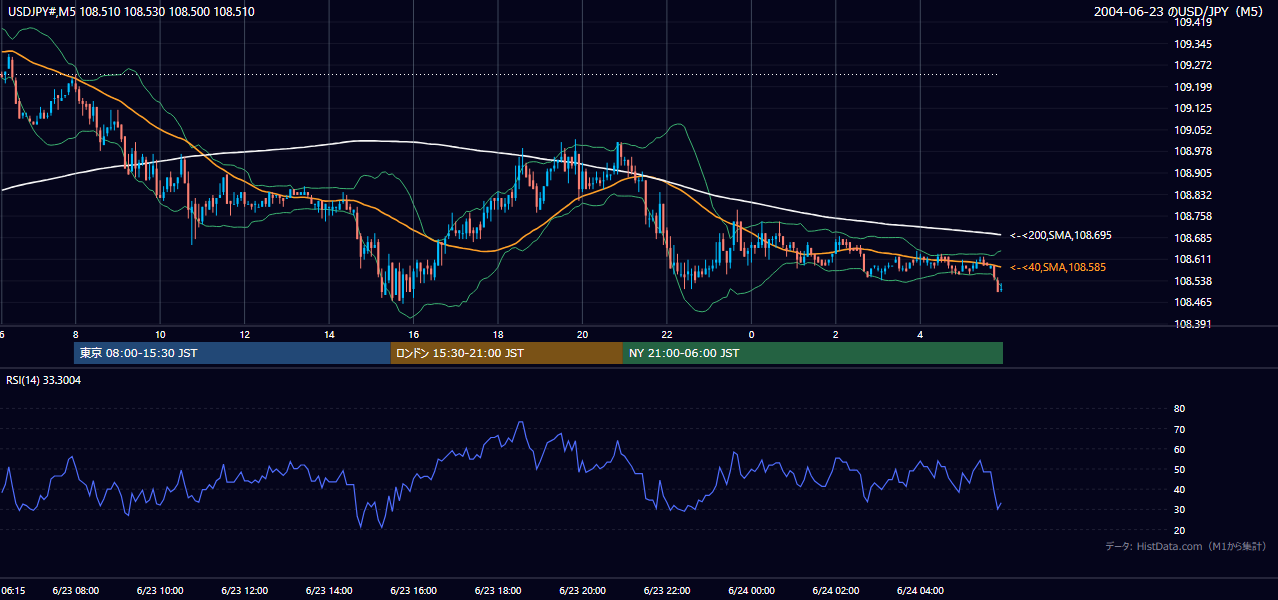The height and width of the screenshot is (600, 1278).
Task: Select the 200 SMA label 108.695
Action: pyautogui.click(x=1061, y=236)
